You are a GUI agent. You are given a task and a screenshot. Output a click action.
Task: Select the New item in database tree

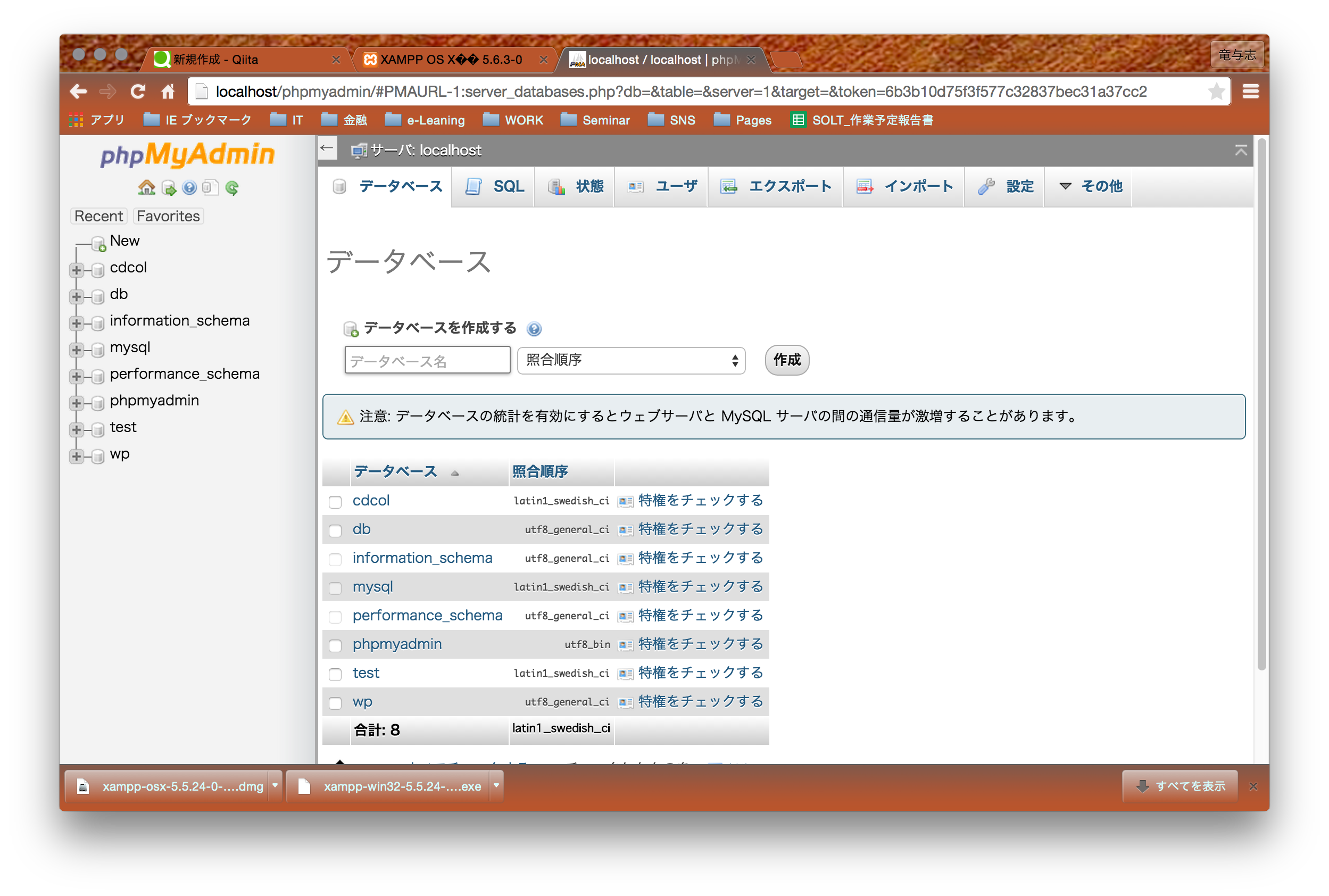coord(124,240)
